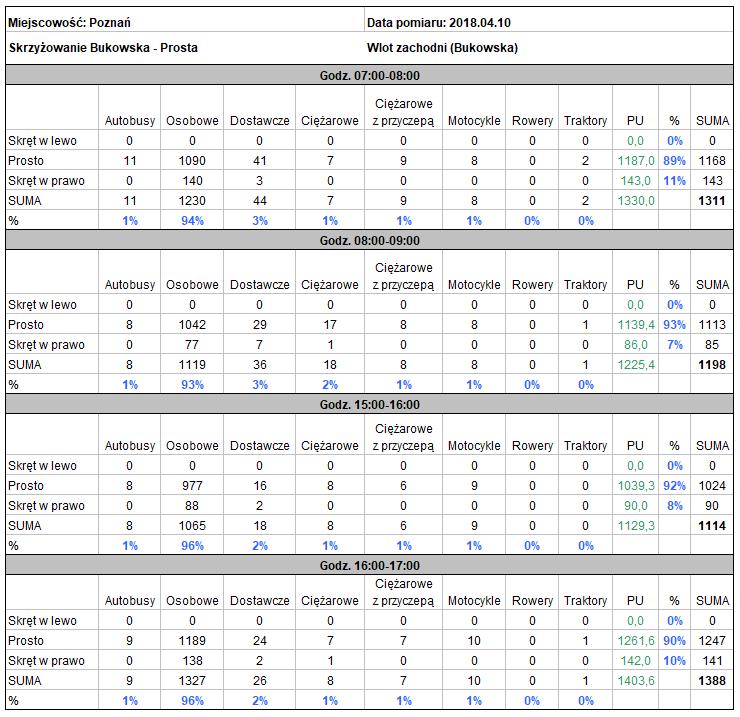Image resolution: width=740 pixels, height=717 pixels.
Task: Click the blue 90% cell
Action: point(674,641)
